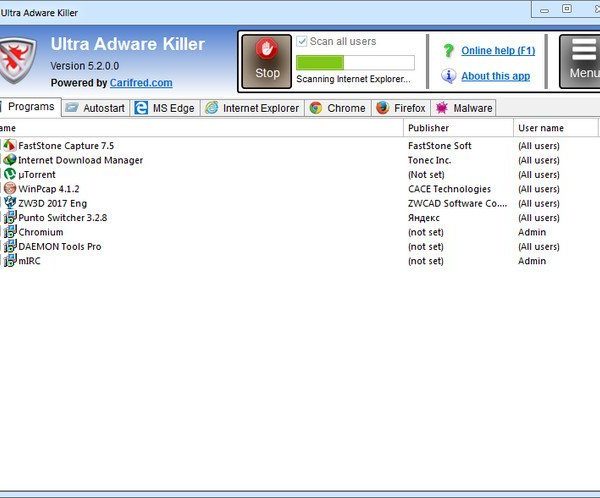Select the Punto Switcher 3.2.8 entry name

tap(63, 218)
